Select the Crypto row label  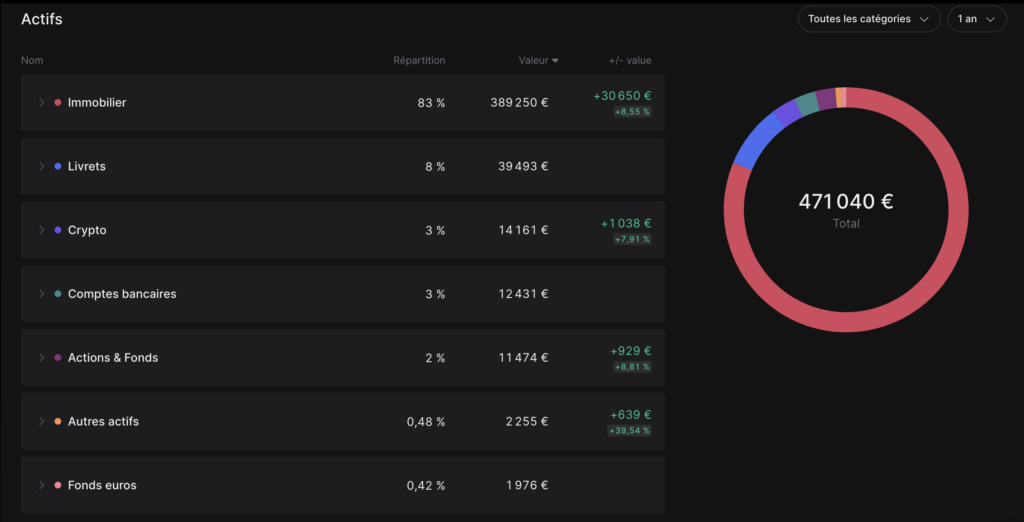87,230
